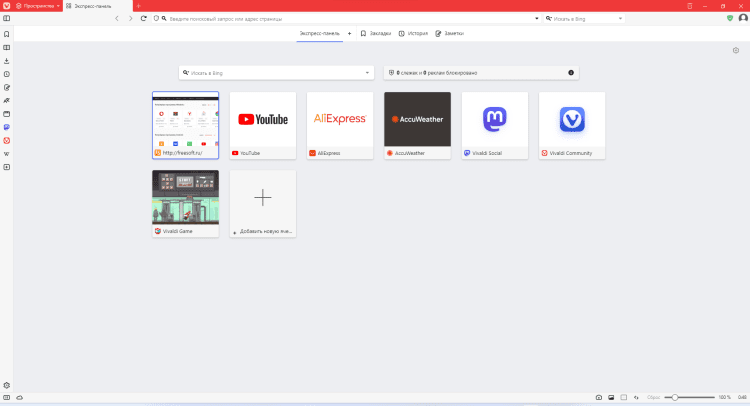The height and width of the screenshot is (406, 750).
Task: Switch to История start page tab
Action: tap(413, 33)
